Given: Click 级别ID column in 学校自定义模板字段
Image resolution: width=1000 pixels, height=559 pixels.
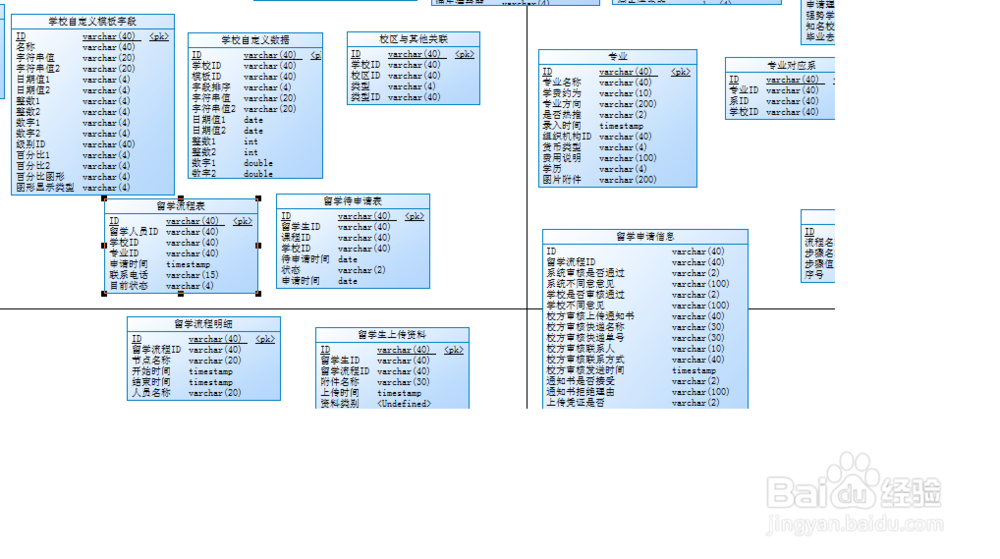Looking at the screenshot, I should pyautogui.click(x=31, y=144).
